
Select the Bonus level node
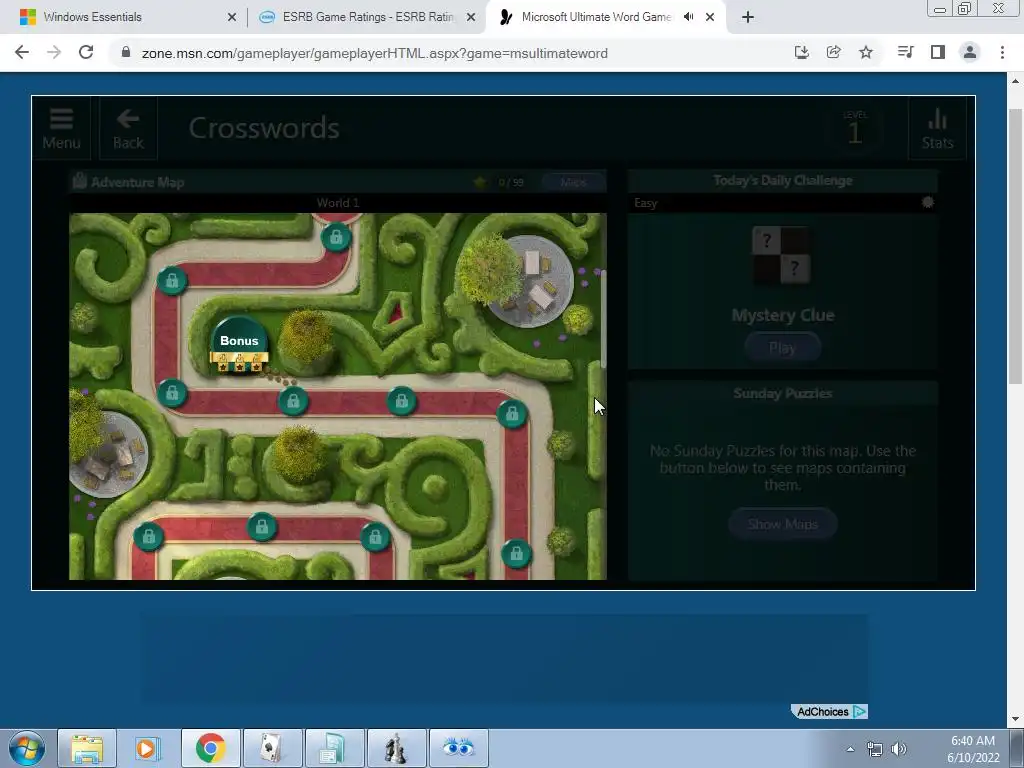239,345
